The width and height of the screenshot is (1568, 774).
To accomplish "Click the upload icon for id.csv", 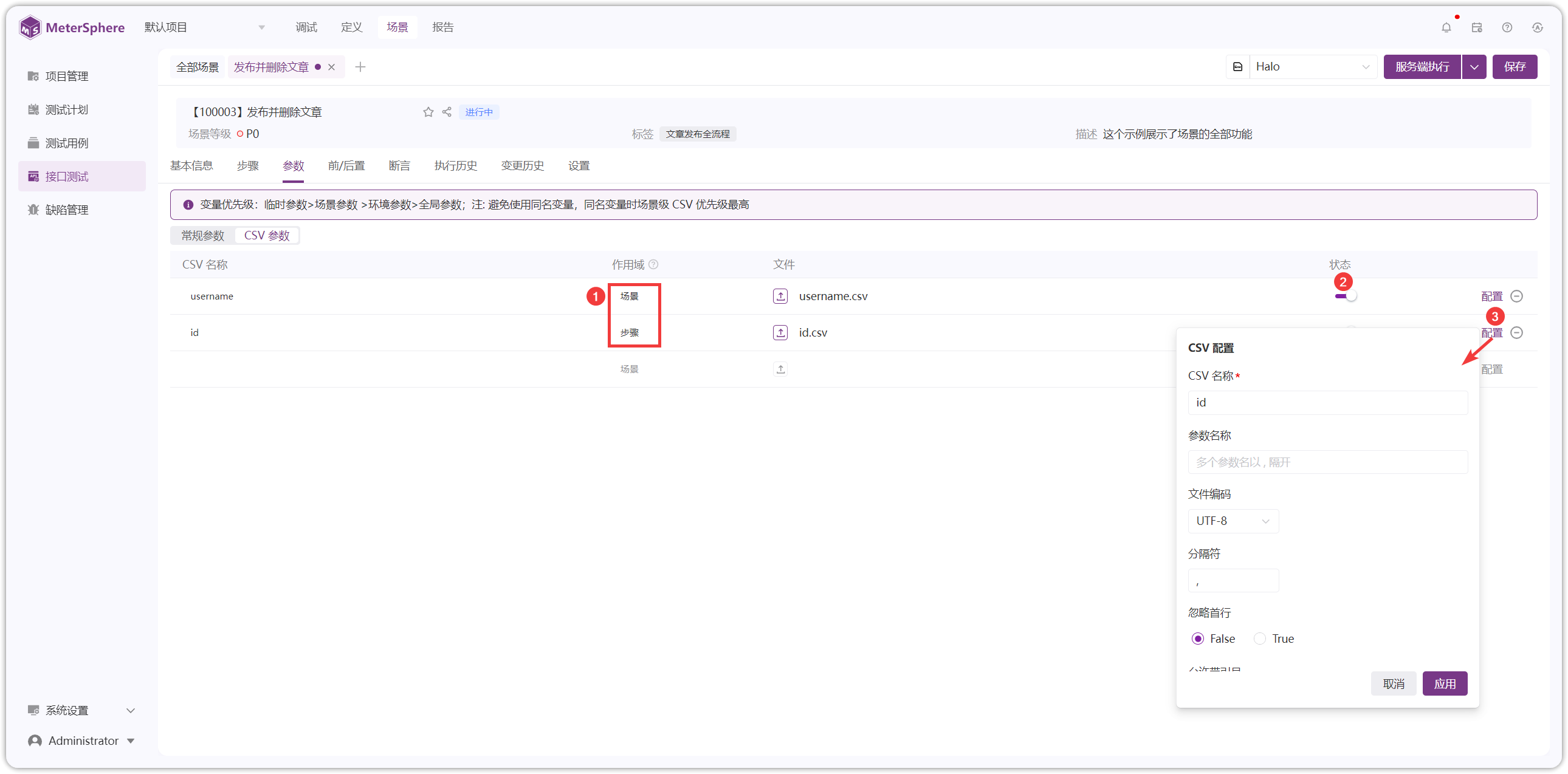I will click(780, 333).
